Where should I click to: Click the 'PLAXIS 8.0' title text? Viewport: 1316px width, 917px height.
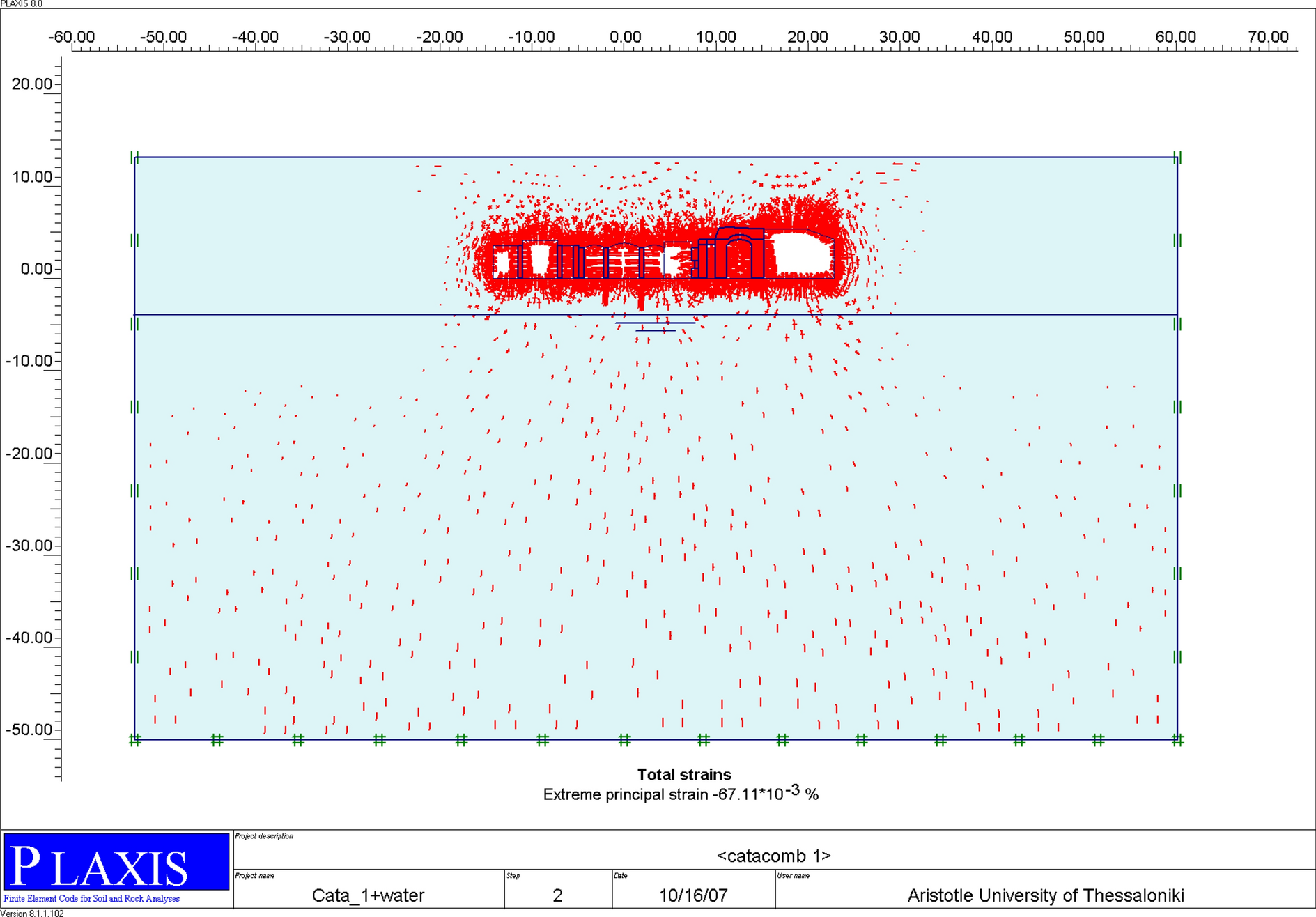[22, 3]
